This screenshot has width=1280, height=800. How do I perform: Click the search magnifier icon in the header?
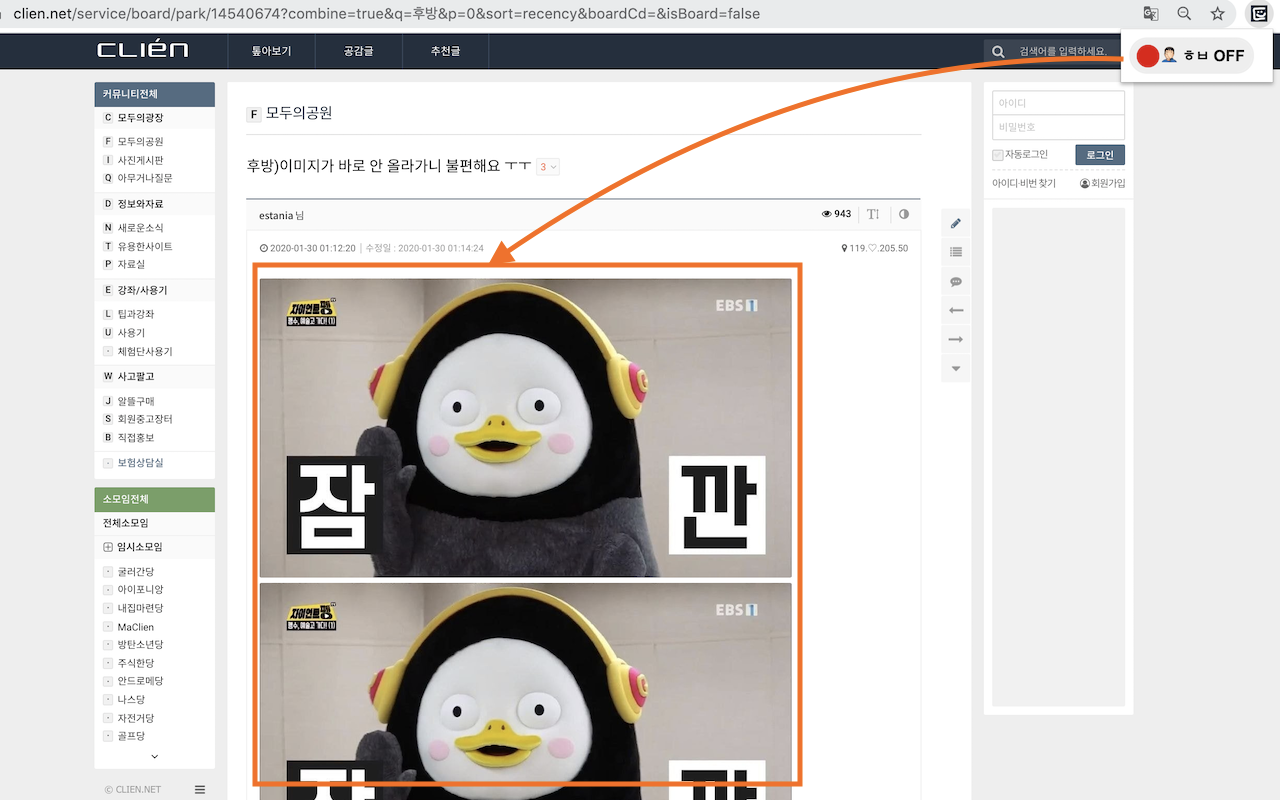(997, 50)
